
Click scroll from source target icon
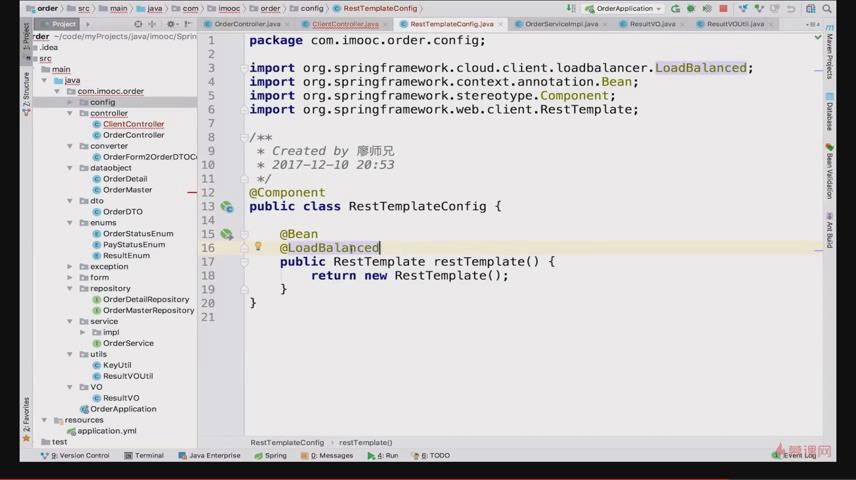click(x=138, y=24)
